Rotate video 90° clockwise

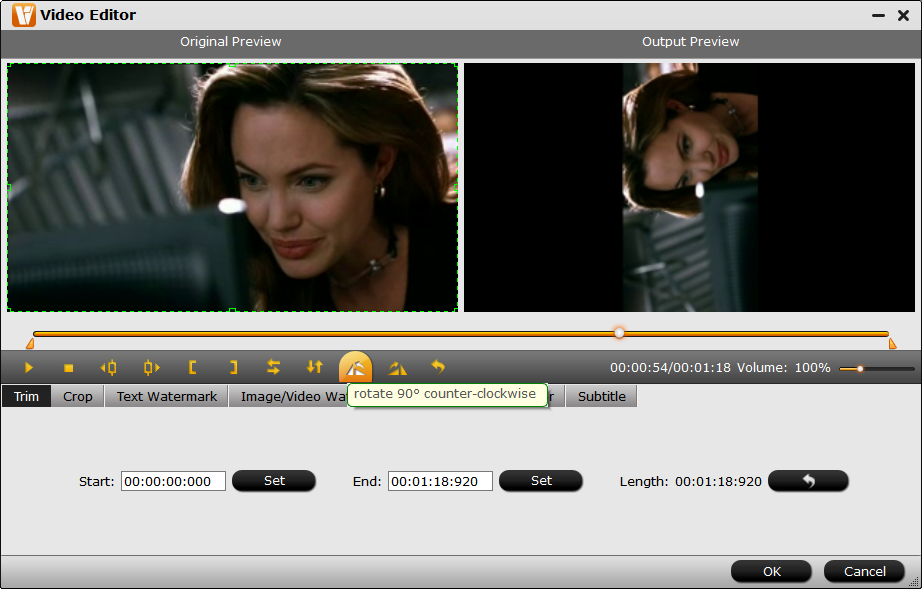397,368
